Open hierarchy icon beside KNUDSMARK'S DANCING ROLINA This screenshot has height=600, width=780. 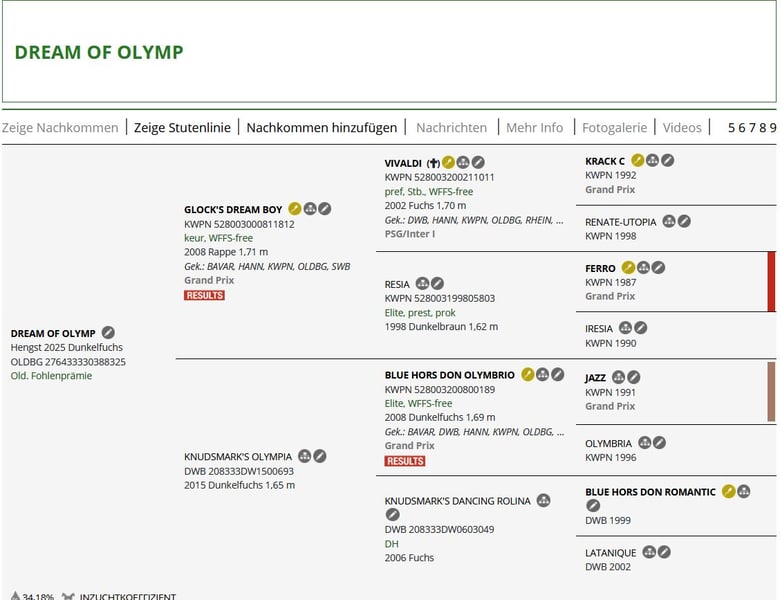tap(543, 500)
